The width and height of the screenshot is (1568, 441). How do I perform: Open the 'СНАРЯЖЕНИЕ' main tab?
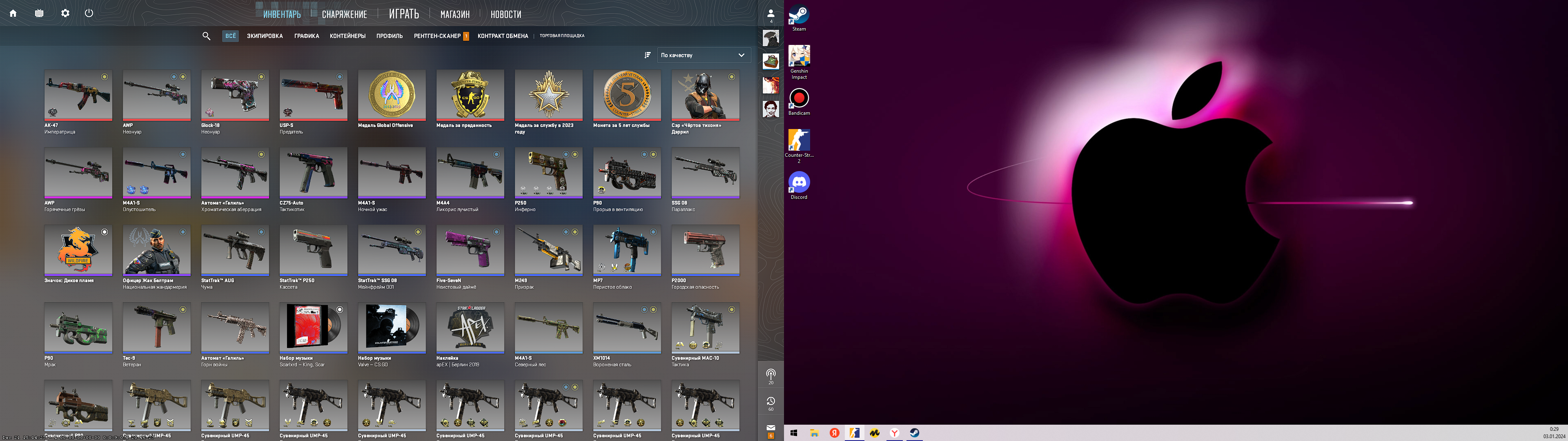click(345, 14)
